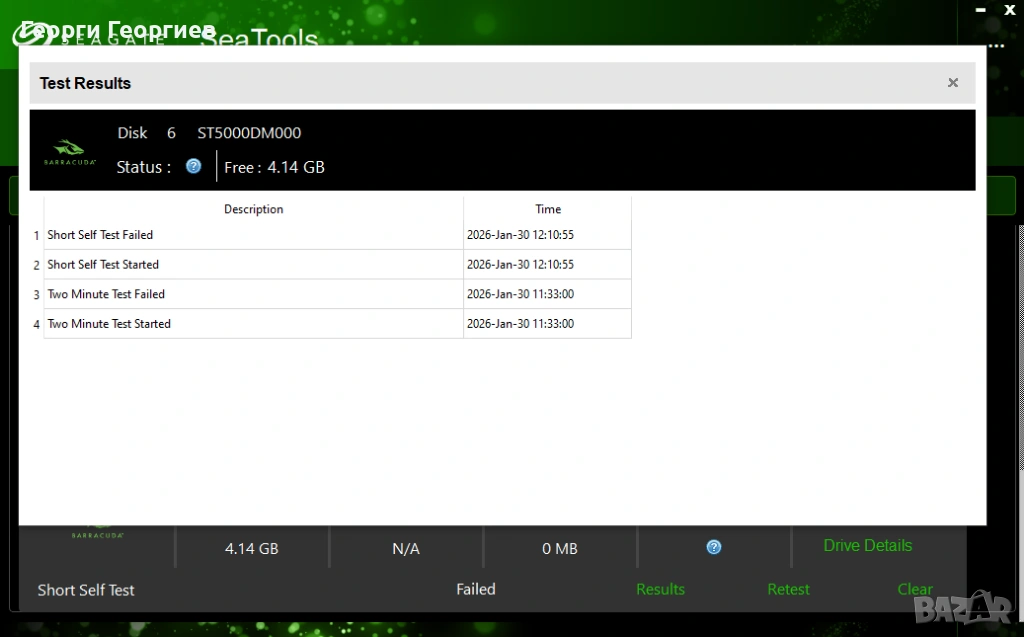Click the blue help icon beside Drive Details
Viewport: 1024px width, 637px height.
tap(714, 547)
